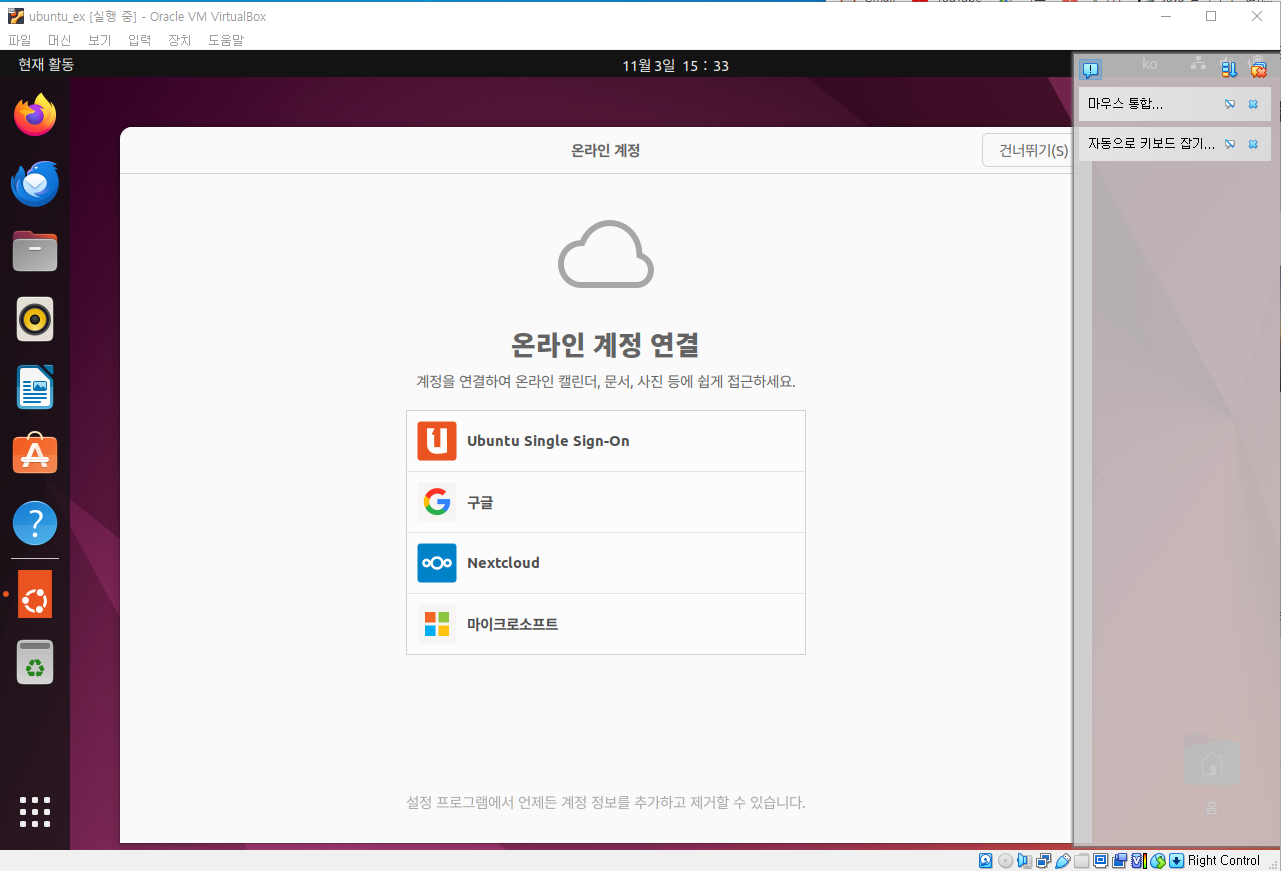This screenshot has height=871, width=1281.
Task: Click the keyboard capture arrow status icon
Action: pyautogui.click(x=1177, y=860)
